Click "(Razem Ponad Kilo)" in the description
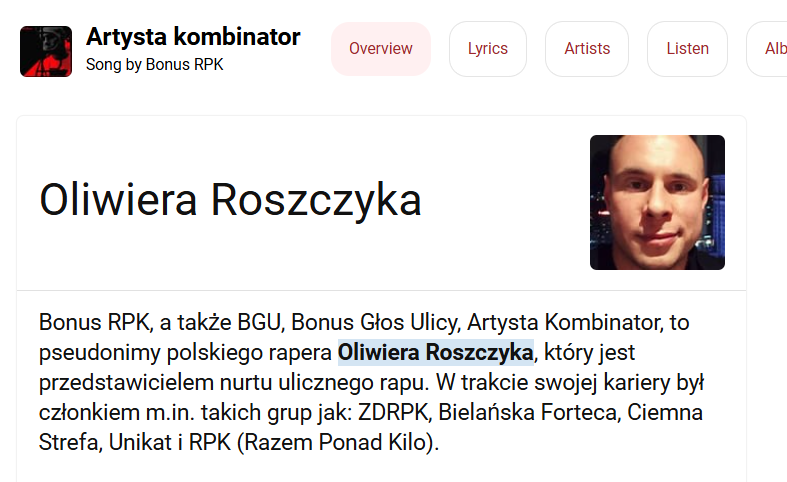787x482 pixels. pyautogui.click(x=339, y=442)
